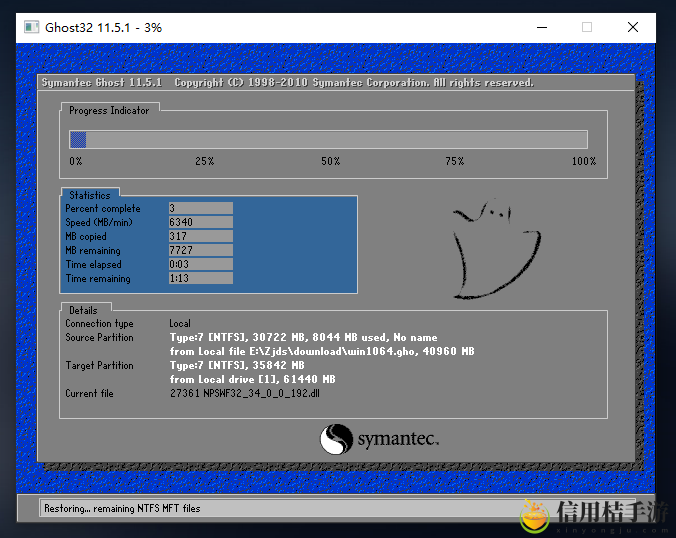Click the Current file label
The height and width of the screenshot is (538, 676).
tap(89, 394)
